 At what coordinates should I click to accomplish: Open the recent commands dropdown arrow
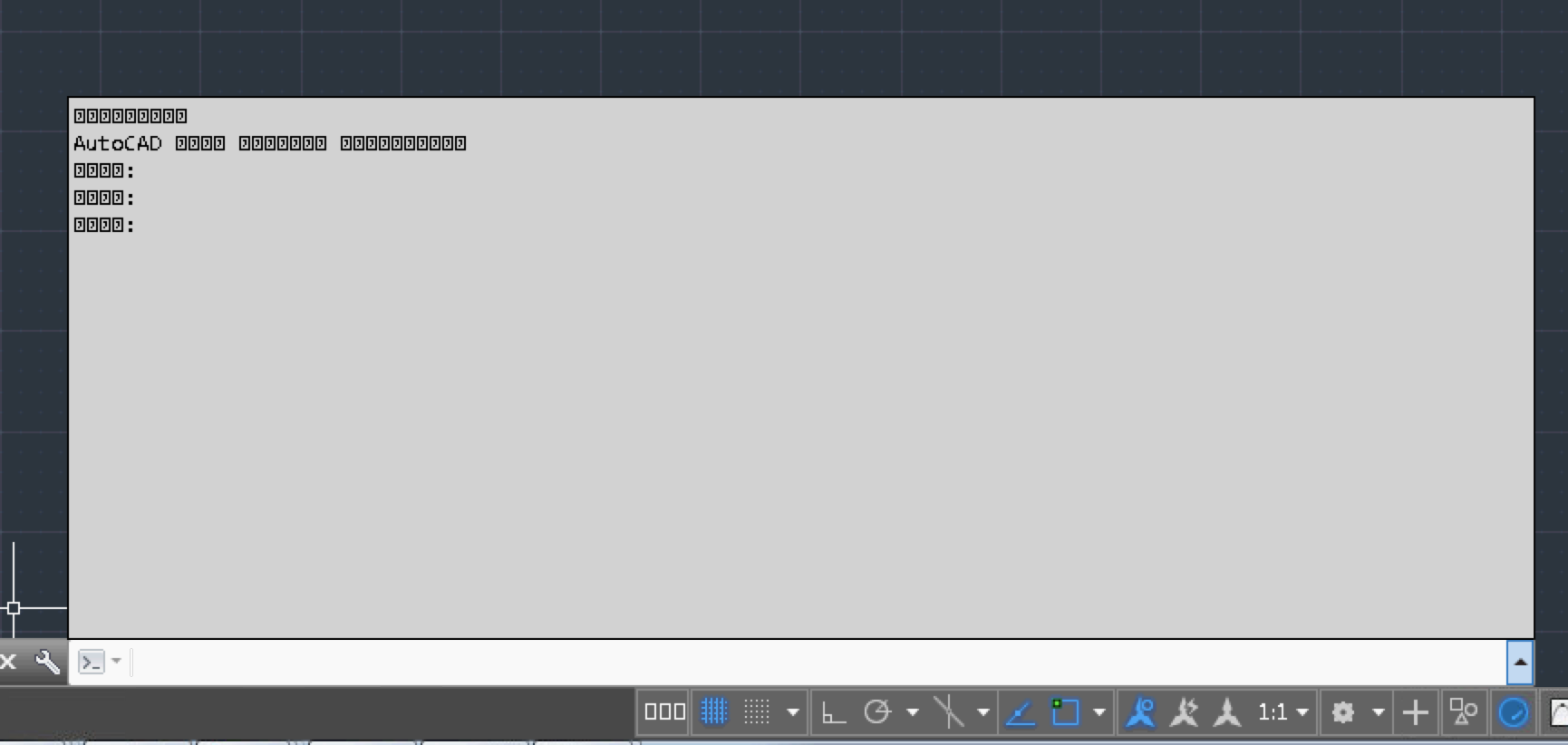[x=116, y=662]
